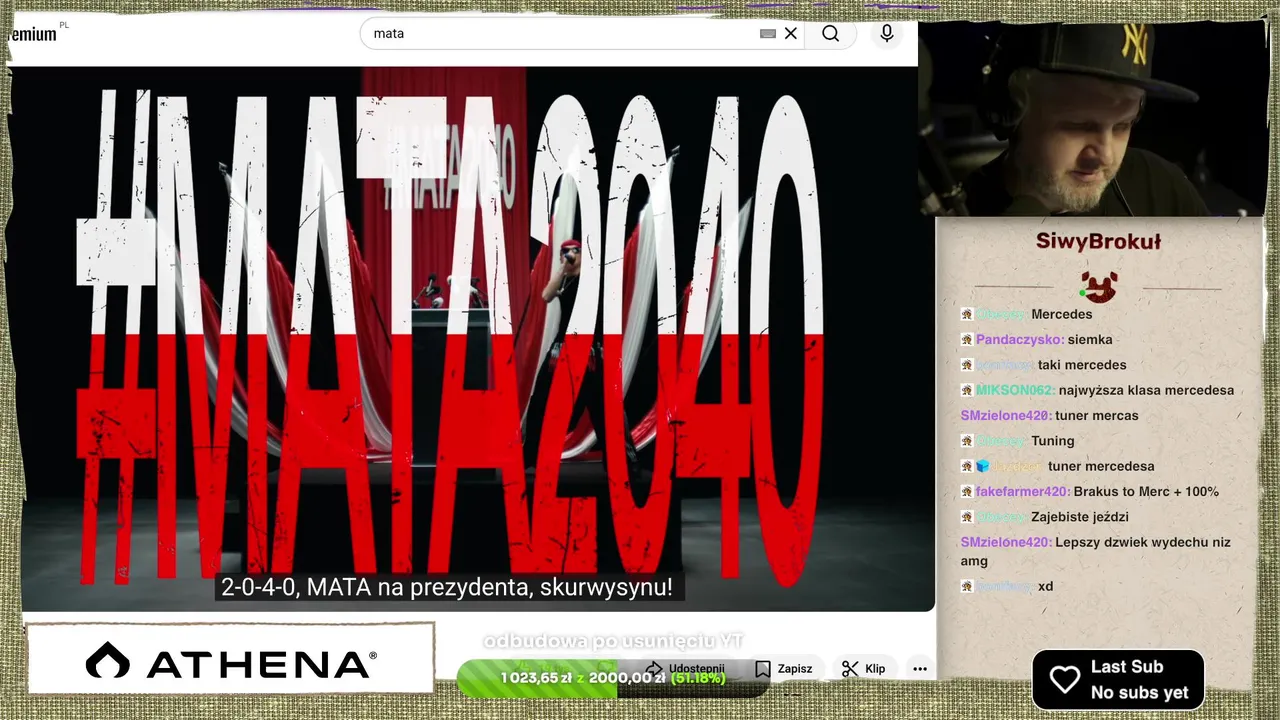This screenshot has width=1280, height=720.
Task: Clear the search text with the X icon
Action: tap(791, 33)
